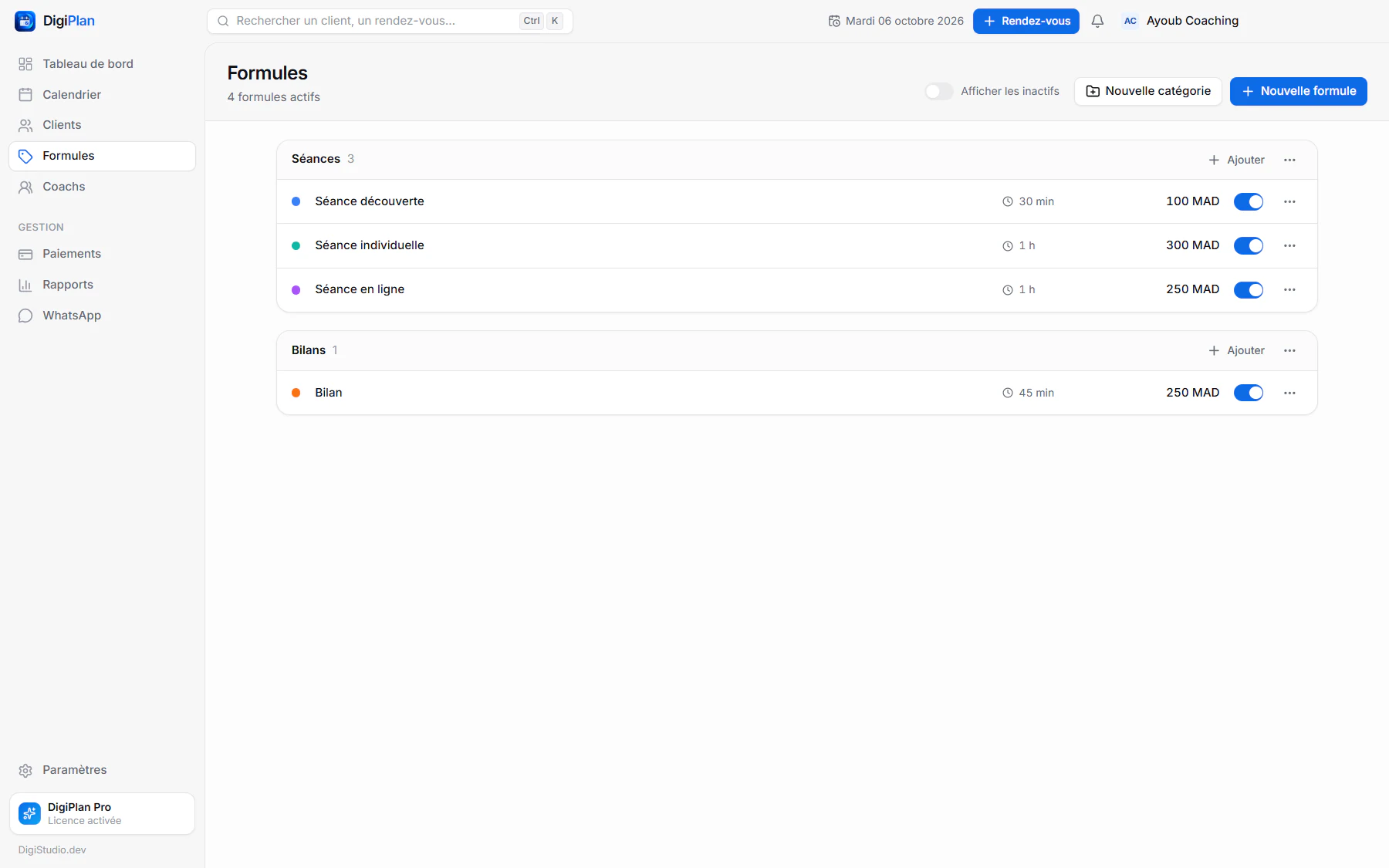This screenshot has width=1389, height=868.
Task: Click the blue dot of Séance découverte
Action: point(296,201)
